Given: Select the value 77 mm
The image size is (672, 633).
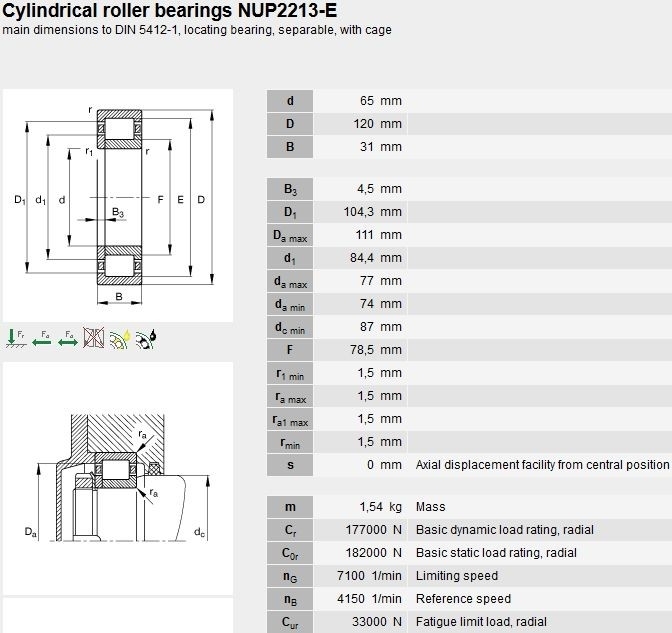Looking at the screenshot, I should click(381, 281).
